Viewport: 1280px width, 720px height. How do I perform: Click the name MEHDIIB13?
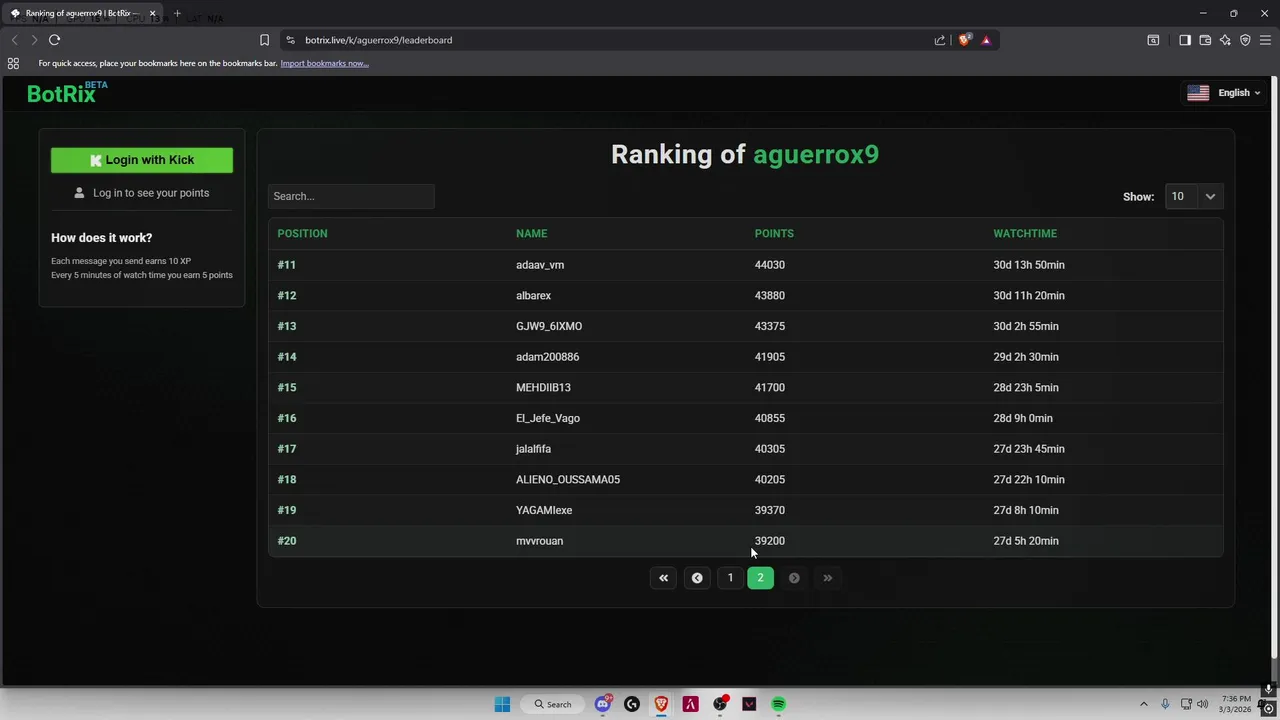(543, 388)
